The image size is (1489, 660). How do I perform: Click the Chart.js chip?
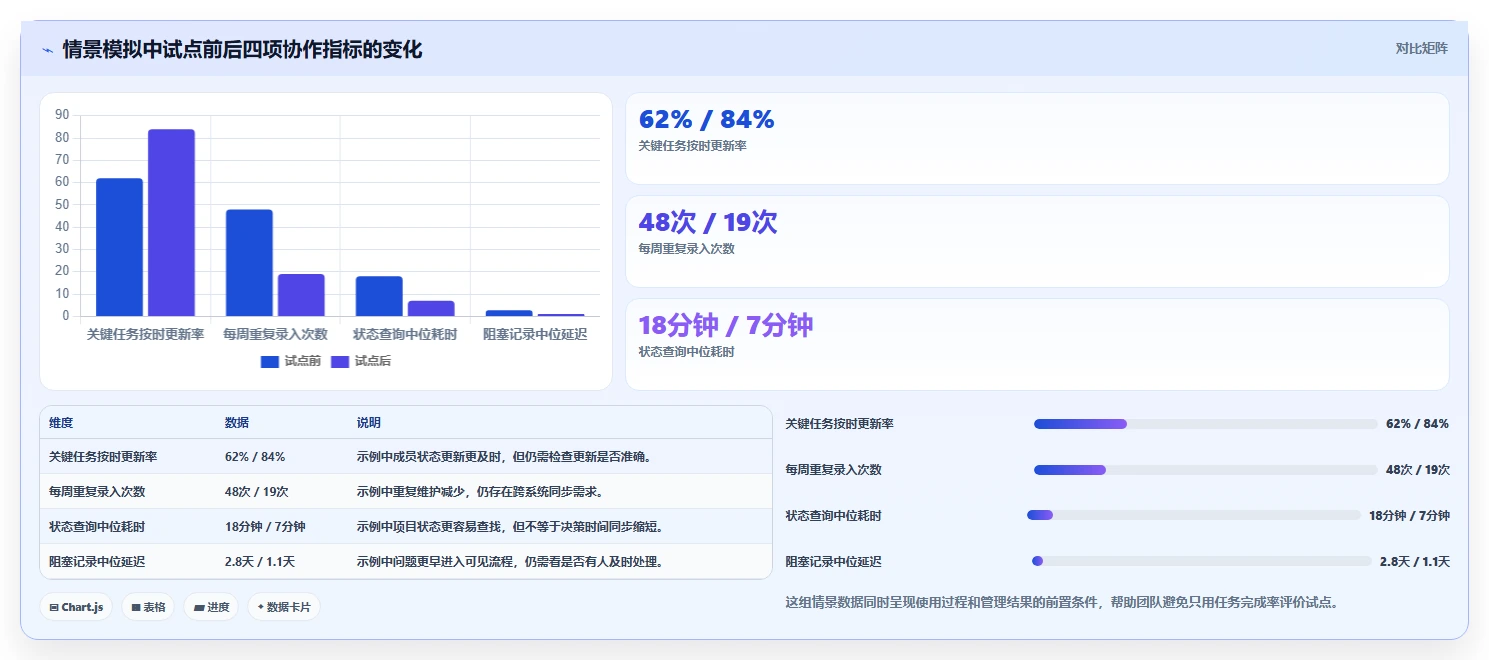[76, 607]
